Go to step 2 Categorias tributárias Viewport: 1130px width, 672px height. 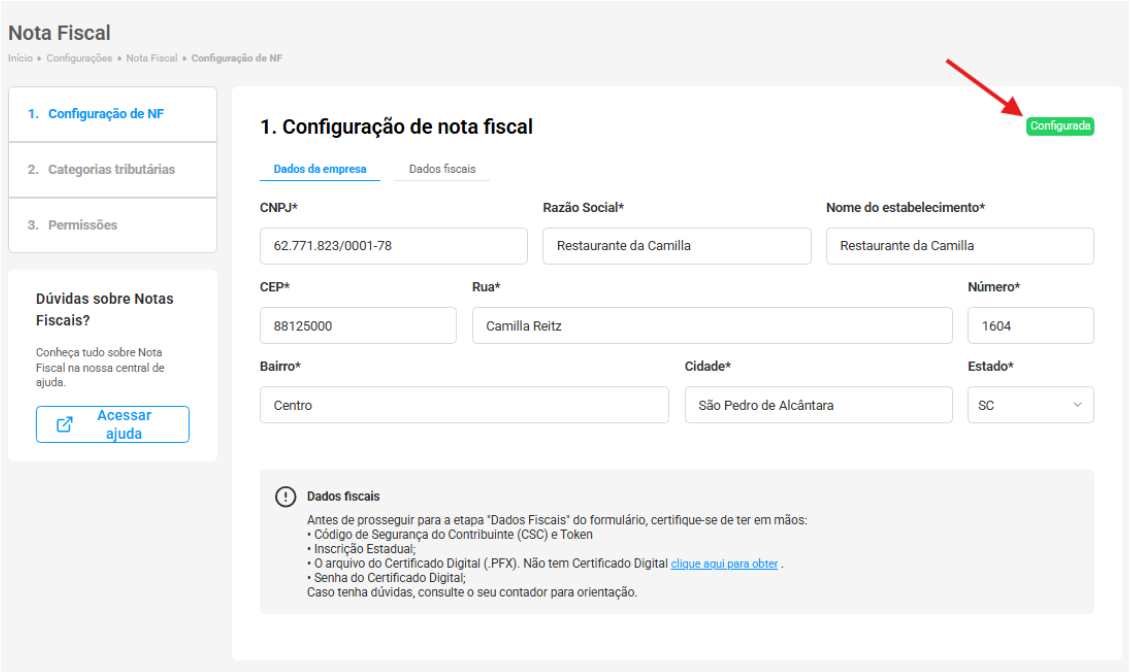point(112,169)
